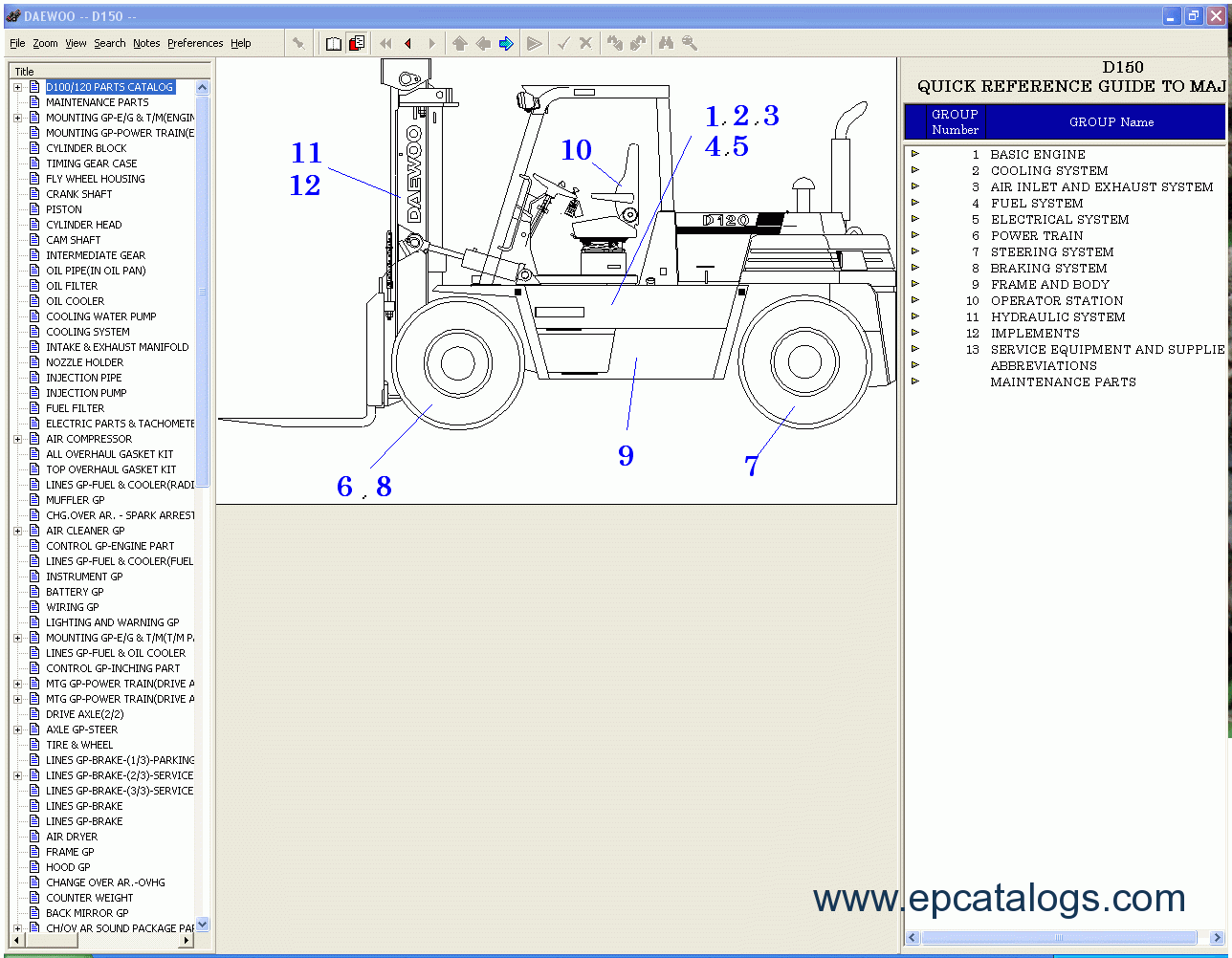This screenshot has height=958, width=1232.
Task: Select CYLINDER BLOCK in the title tree
Action: 86,148
